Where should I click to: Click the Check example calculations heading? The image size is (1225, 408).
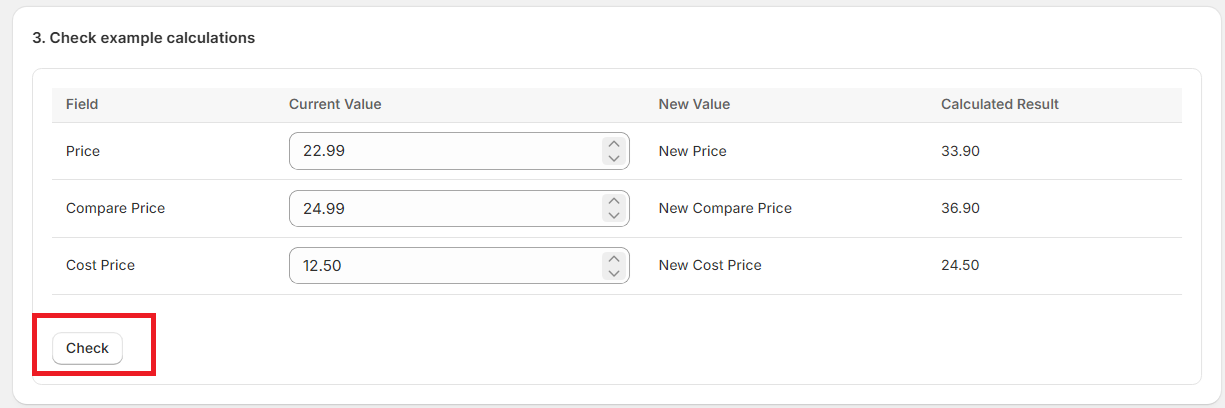pos(143,38)
